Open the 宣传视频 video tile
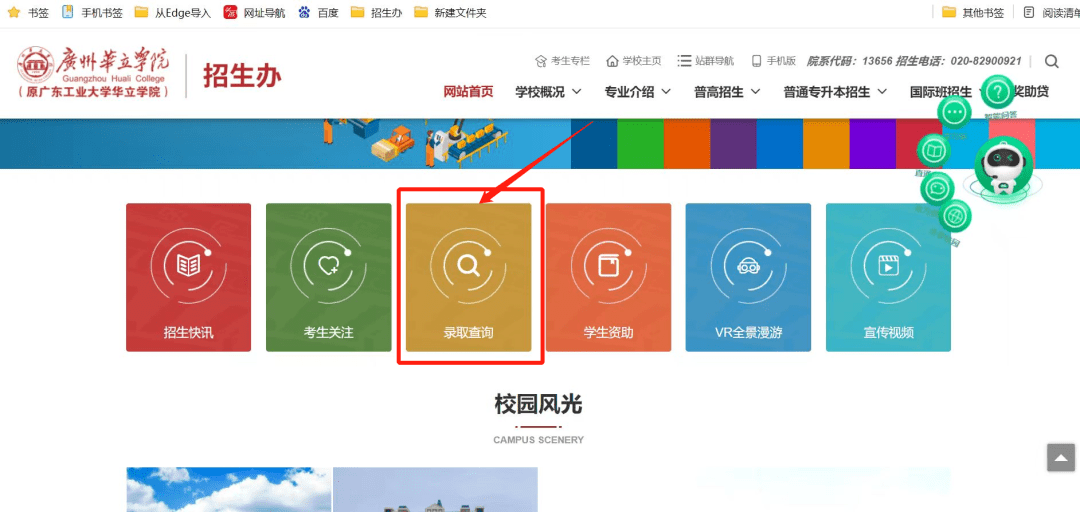The image size is (1080, 512). tap(889, 277)
